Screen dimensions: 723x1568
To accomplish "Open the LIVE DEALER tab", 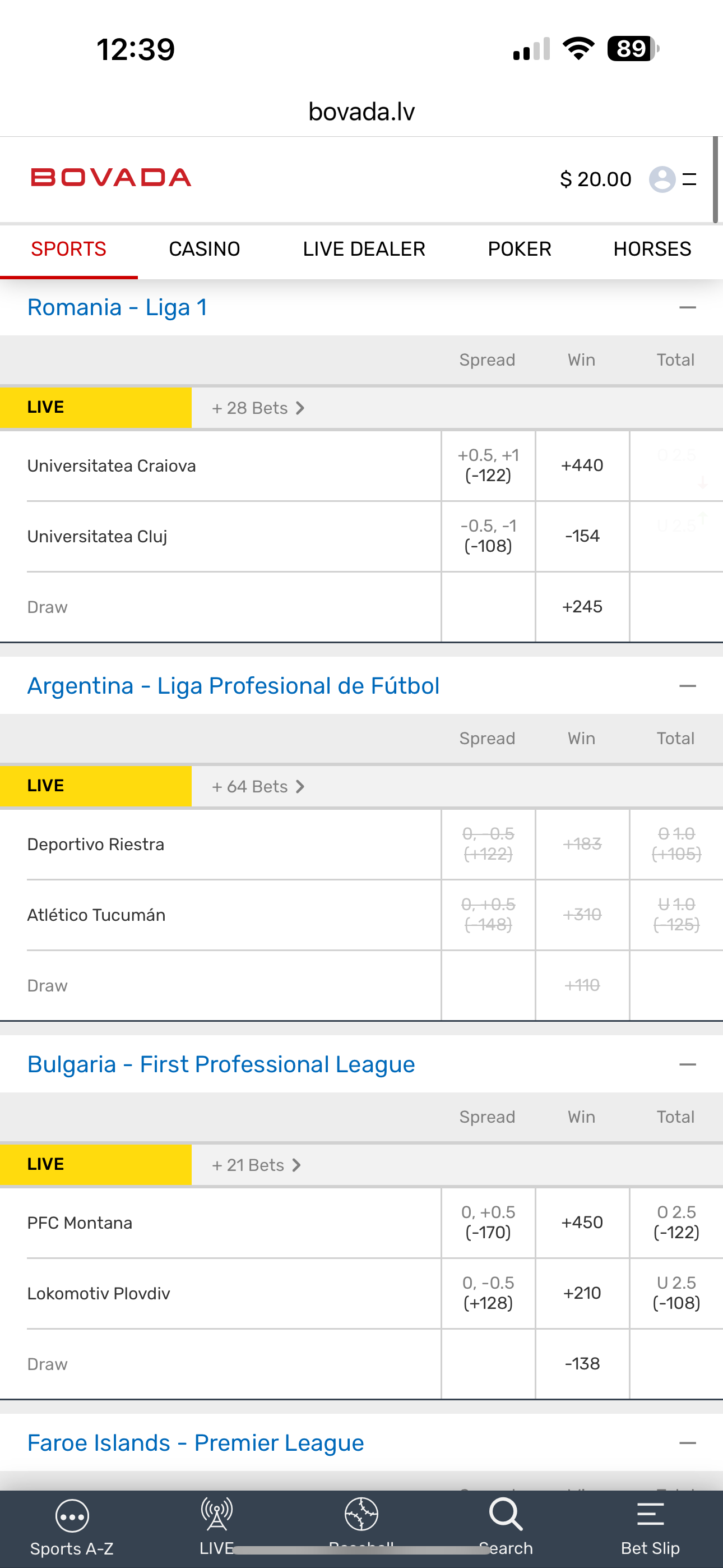I will [364, 249].
